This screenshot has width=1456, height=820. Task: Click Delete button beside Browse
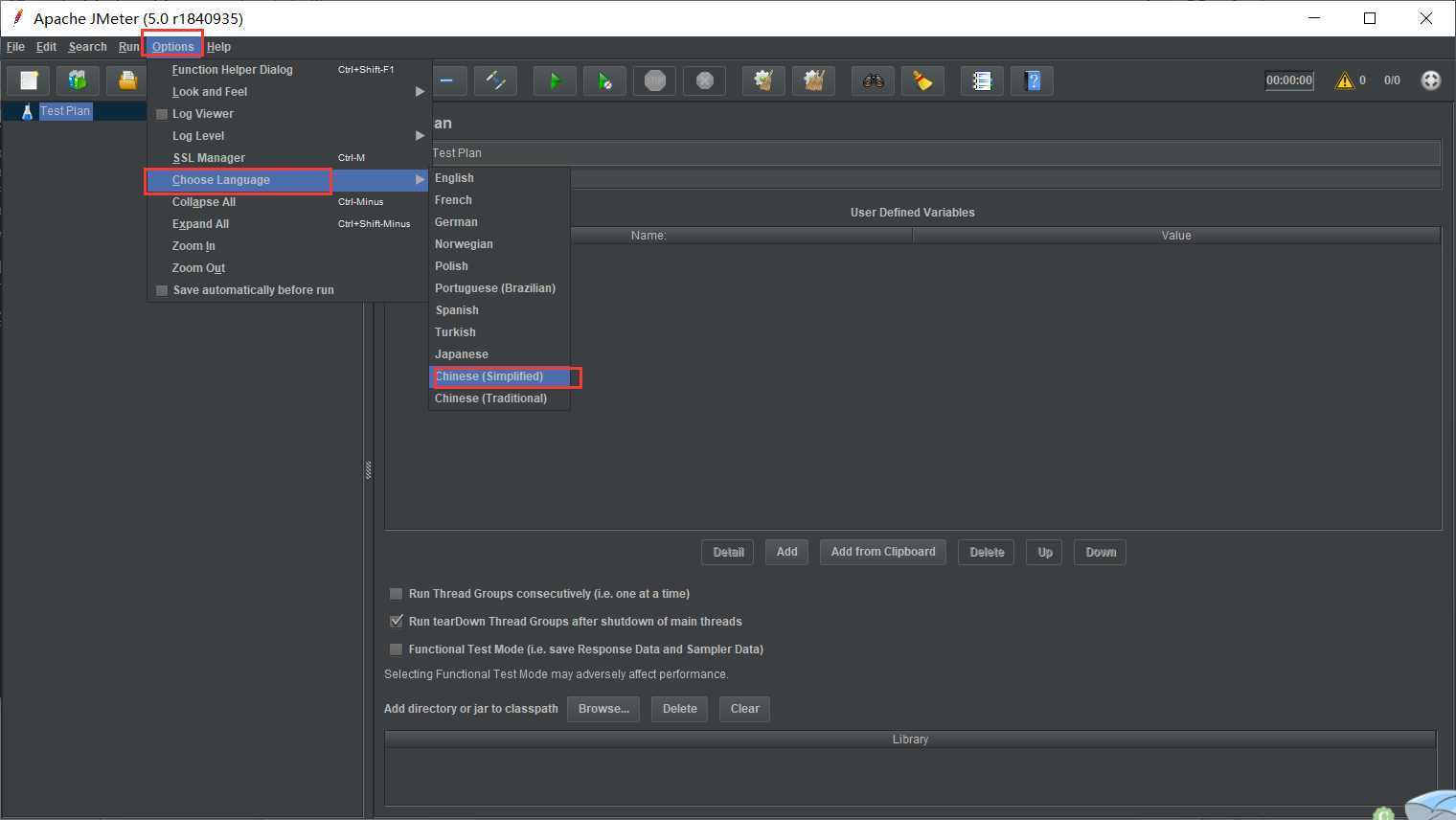click(679, 709)
